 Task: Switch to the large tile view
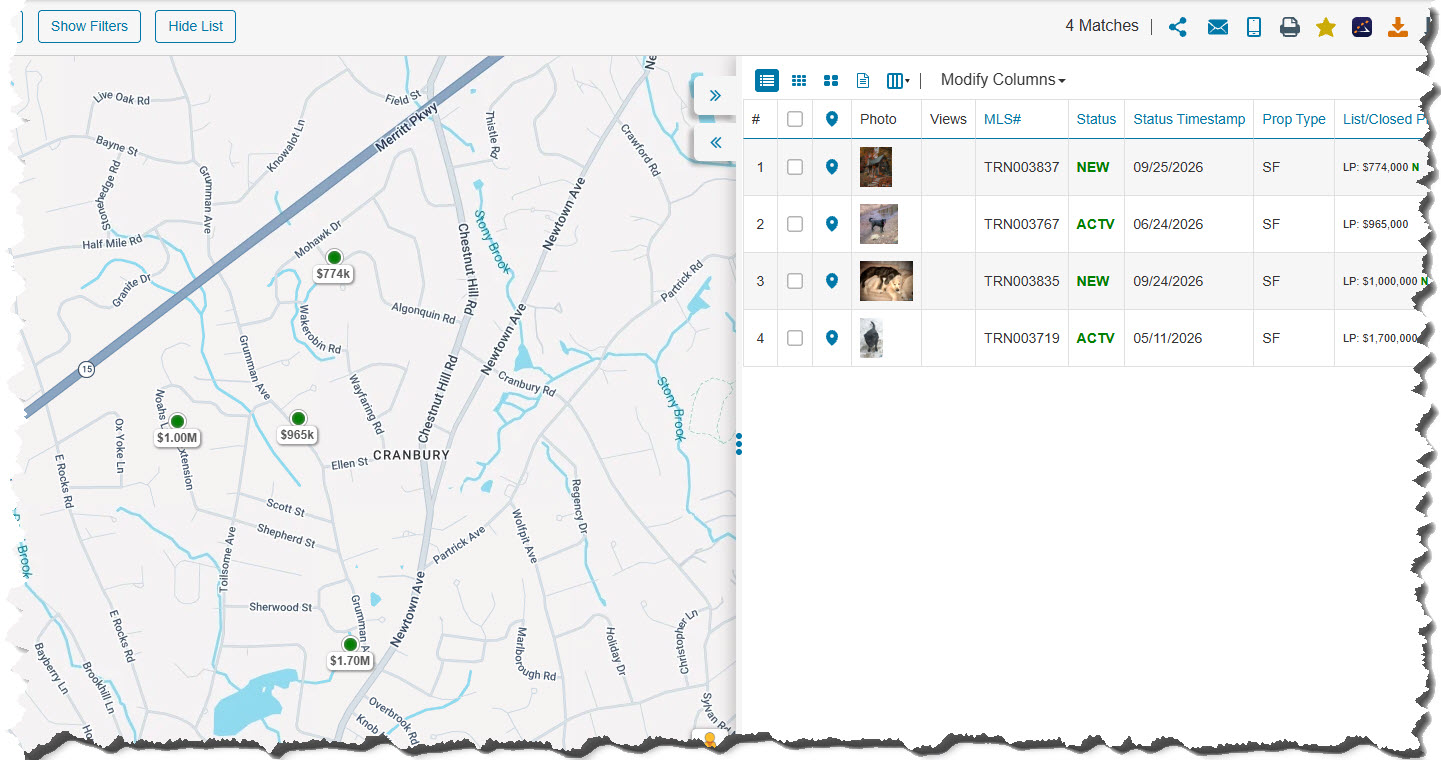(x=831, y=80)
